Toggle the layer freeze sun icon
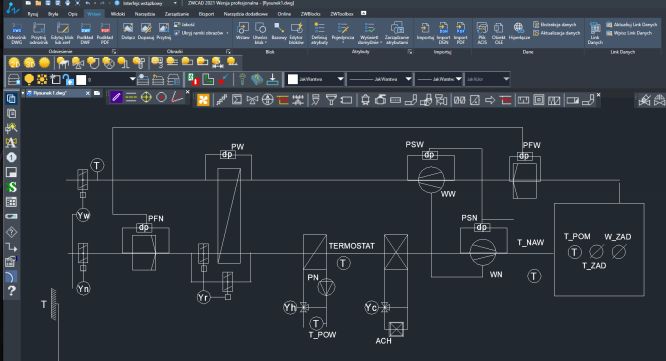Image resolution: width=666 pixels, height=361 pixels. pyautogui.click(x=42, y=79)
